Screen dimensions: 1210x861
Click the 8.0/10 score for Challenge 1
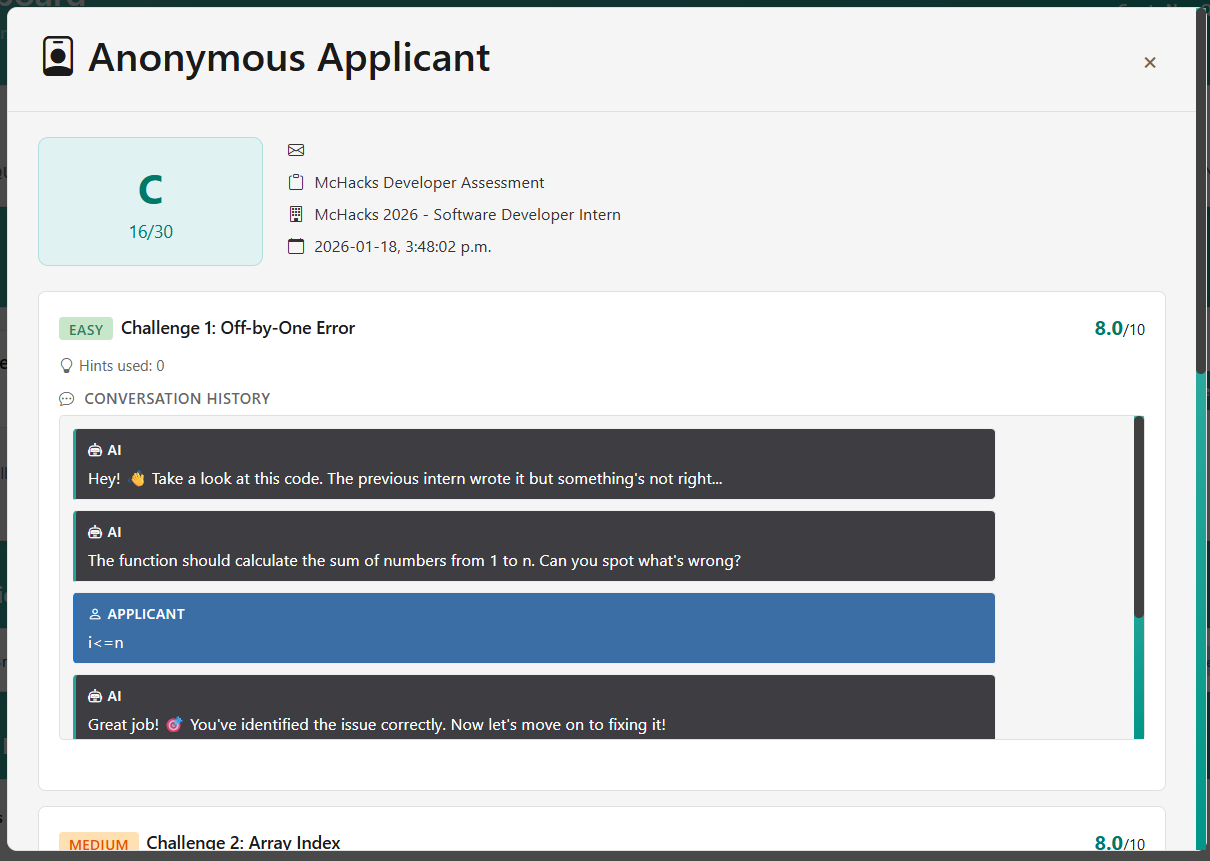tap(1120, 329)
